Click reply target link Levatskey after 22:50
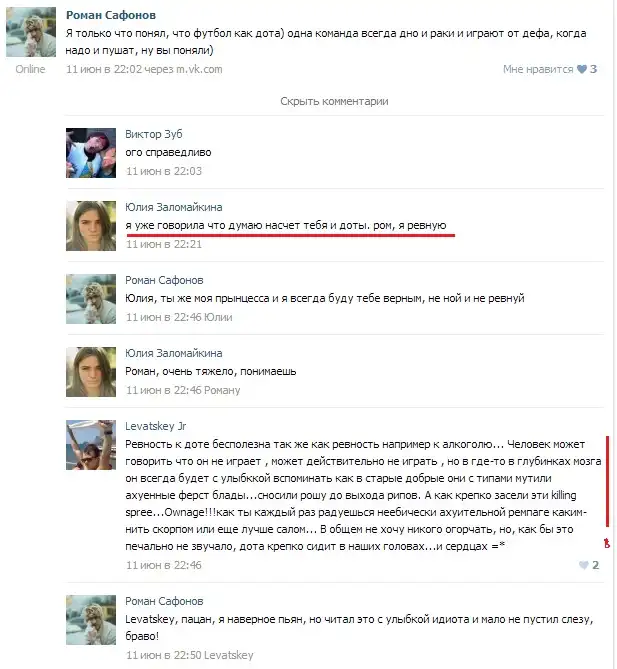The width and height of the screenshot is (617, 669). click(x=229, y=655)
